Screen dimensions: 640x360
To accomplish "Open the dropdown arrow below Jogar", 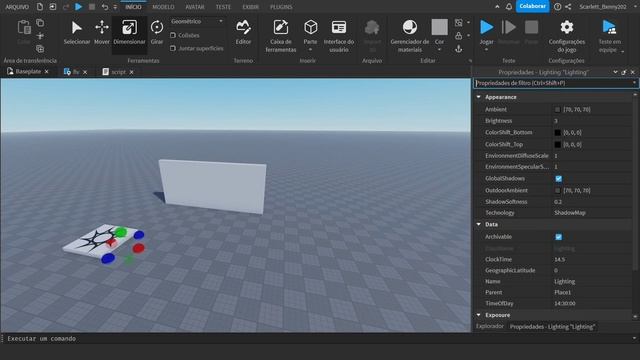I will (x=486, y=50).
